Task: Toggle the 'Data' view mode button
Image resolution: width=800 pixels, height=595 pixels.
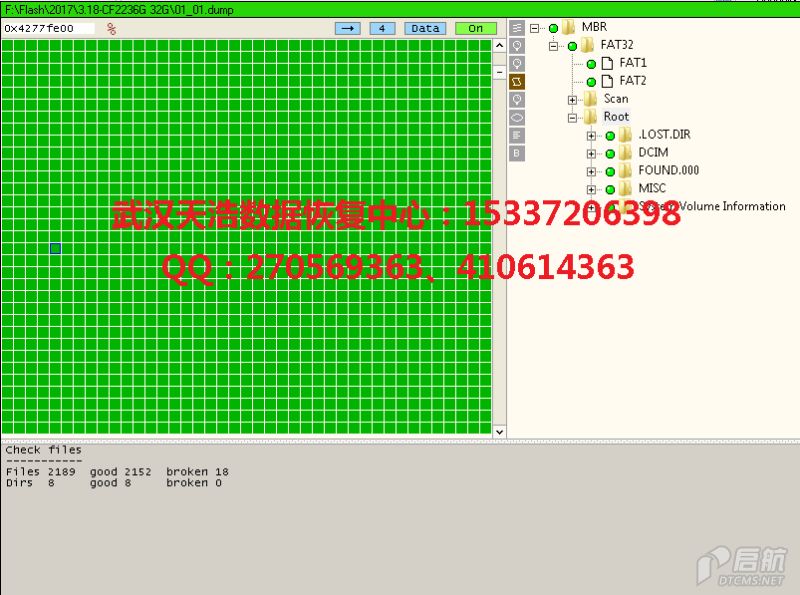Action: [425, 28]
